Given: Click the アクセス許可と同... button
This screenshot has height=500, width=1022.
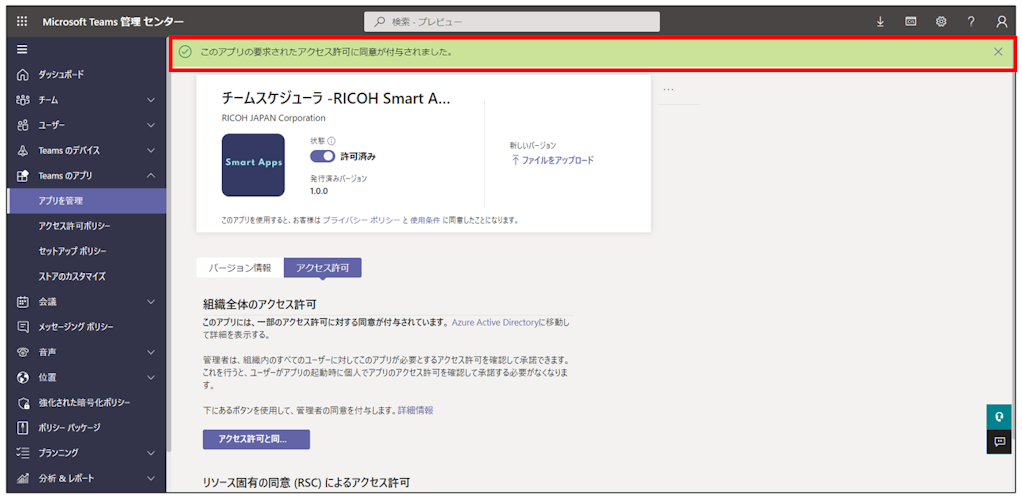Looking at the screenshot, I should click(x=256, y=439).
